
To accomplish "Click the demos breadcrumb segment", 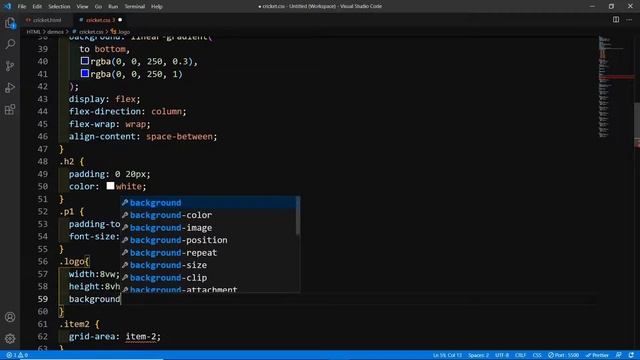I will click(56, 32).
